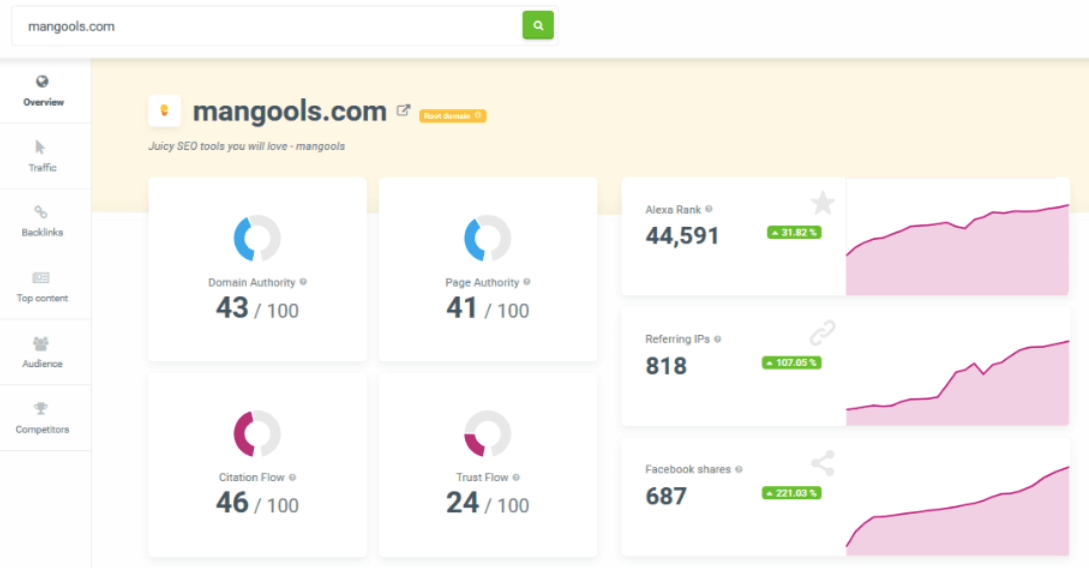The width and height of the screenshot is (1089, 568).
Task: Switch to the Audience tab
Action: point(43,352)
